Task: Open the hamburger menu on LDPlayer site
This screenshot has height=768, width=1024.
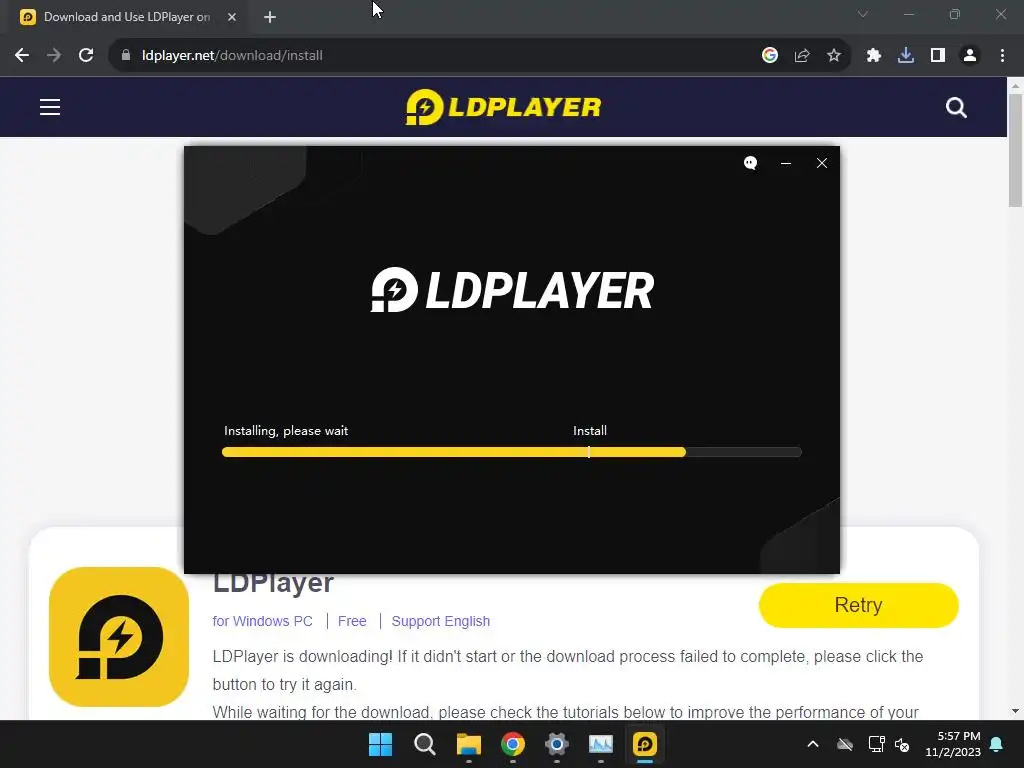Action: [50, 107]
